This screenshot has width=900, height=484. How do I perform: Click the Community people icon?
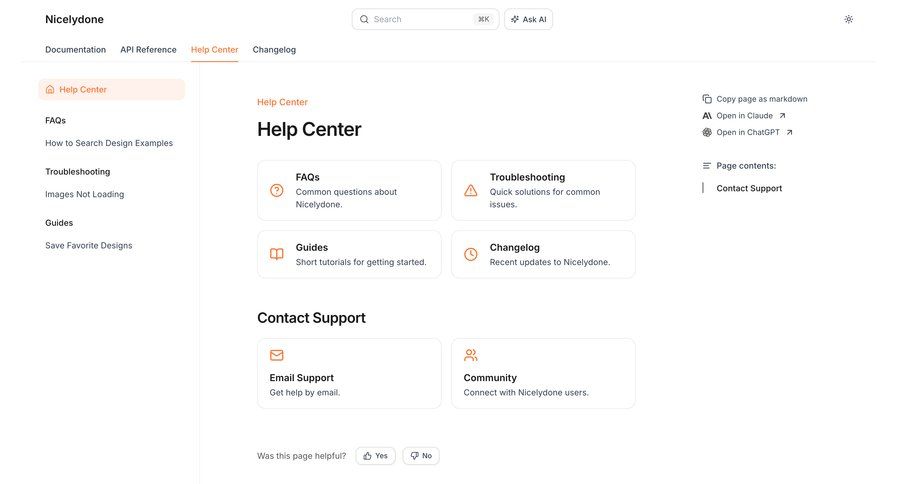tap(471, 355)
